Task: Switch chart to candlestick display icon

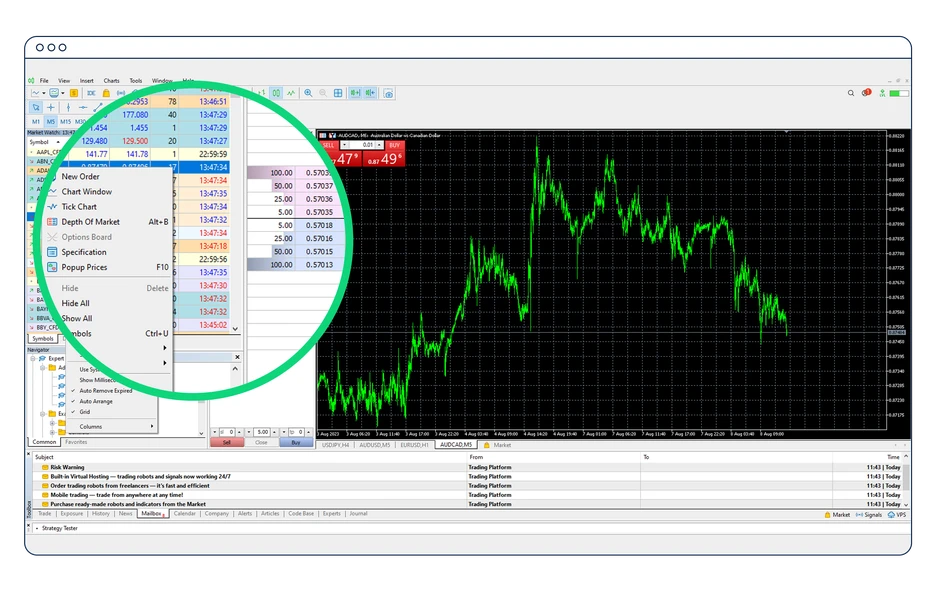Action: (276, 93)
